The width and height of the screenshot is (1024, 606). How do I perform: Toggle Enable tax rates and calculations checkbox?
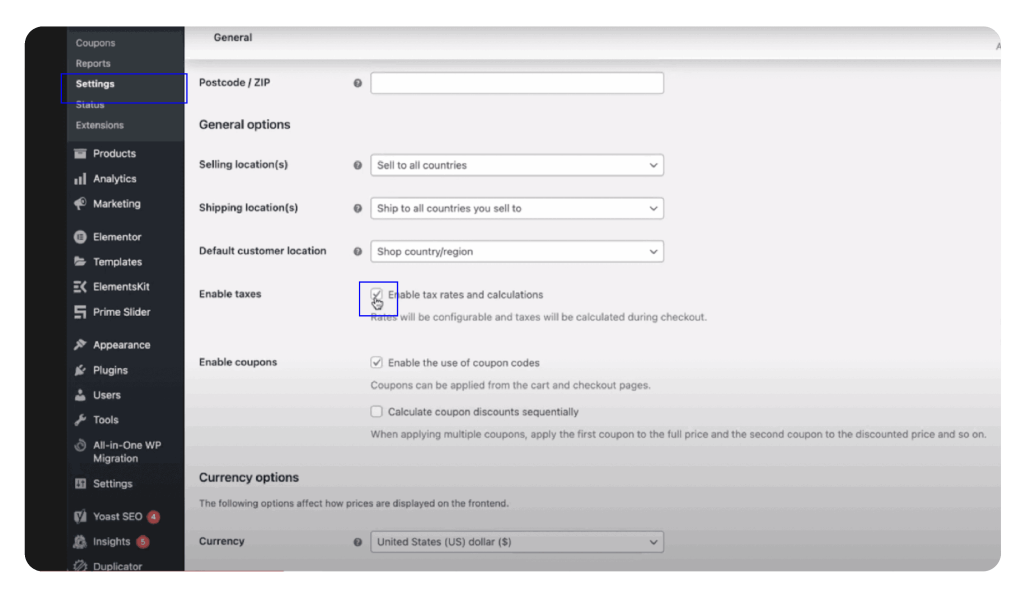pos(377,295)
